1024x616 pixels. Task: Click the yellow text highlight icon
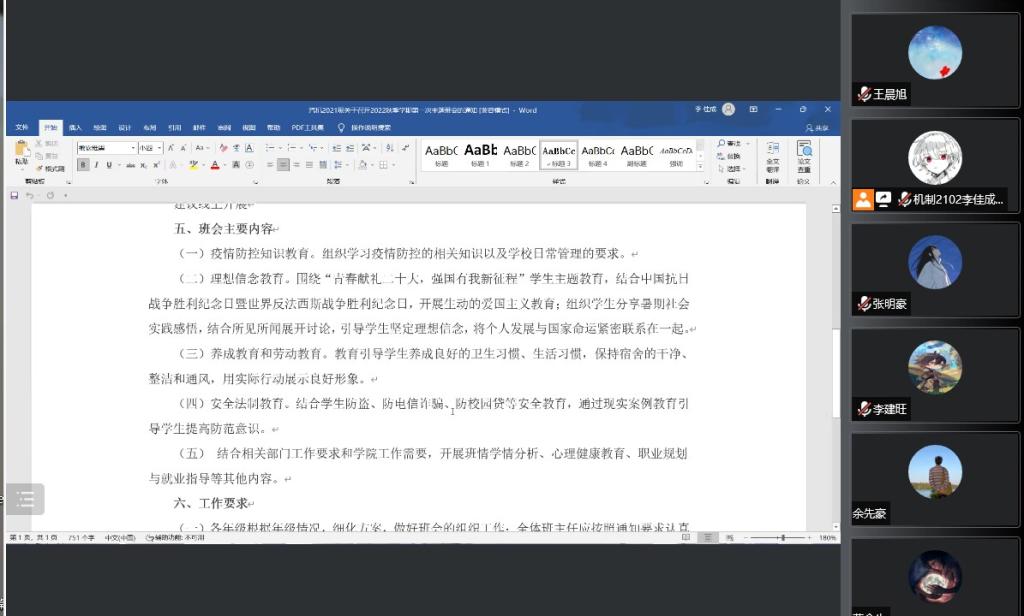194,164
